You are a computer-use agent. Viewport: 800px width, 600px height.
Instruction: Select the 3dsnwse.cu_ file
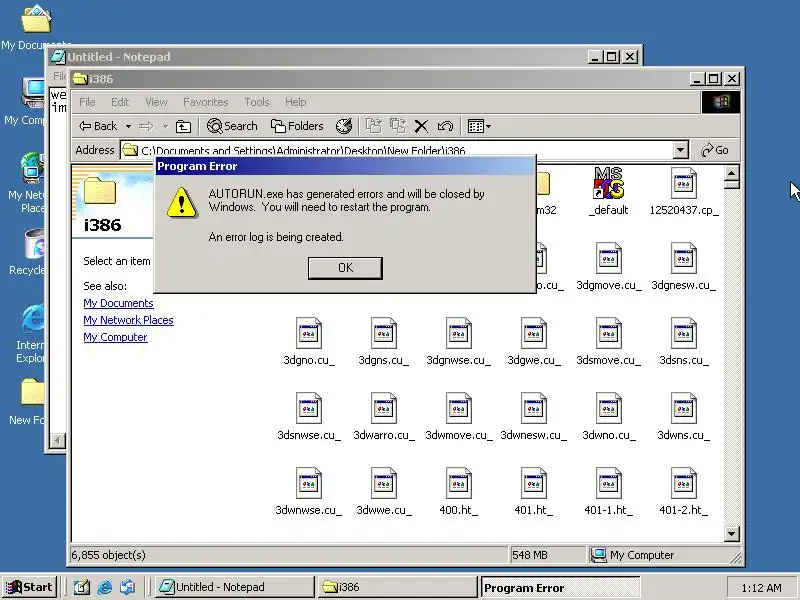(x=309, y=417)
